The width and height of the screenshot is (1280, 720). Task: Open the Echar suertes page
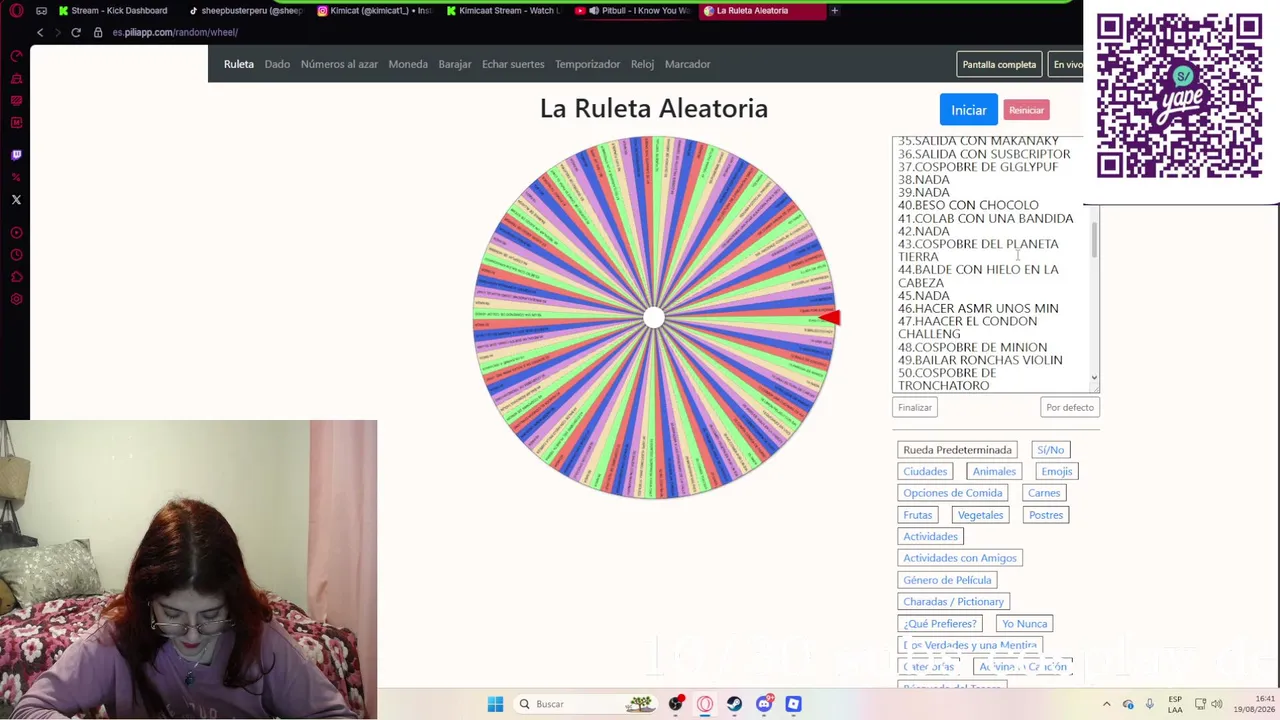pyautogui.click(x=513, y=64)
